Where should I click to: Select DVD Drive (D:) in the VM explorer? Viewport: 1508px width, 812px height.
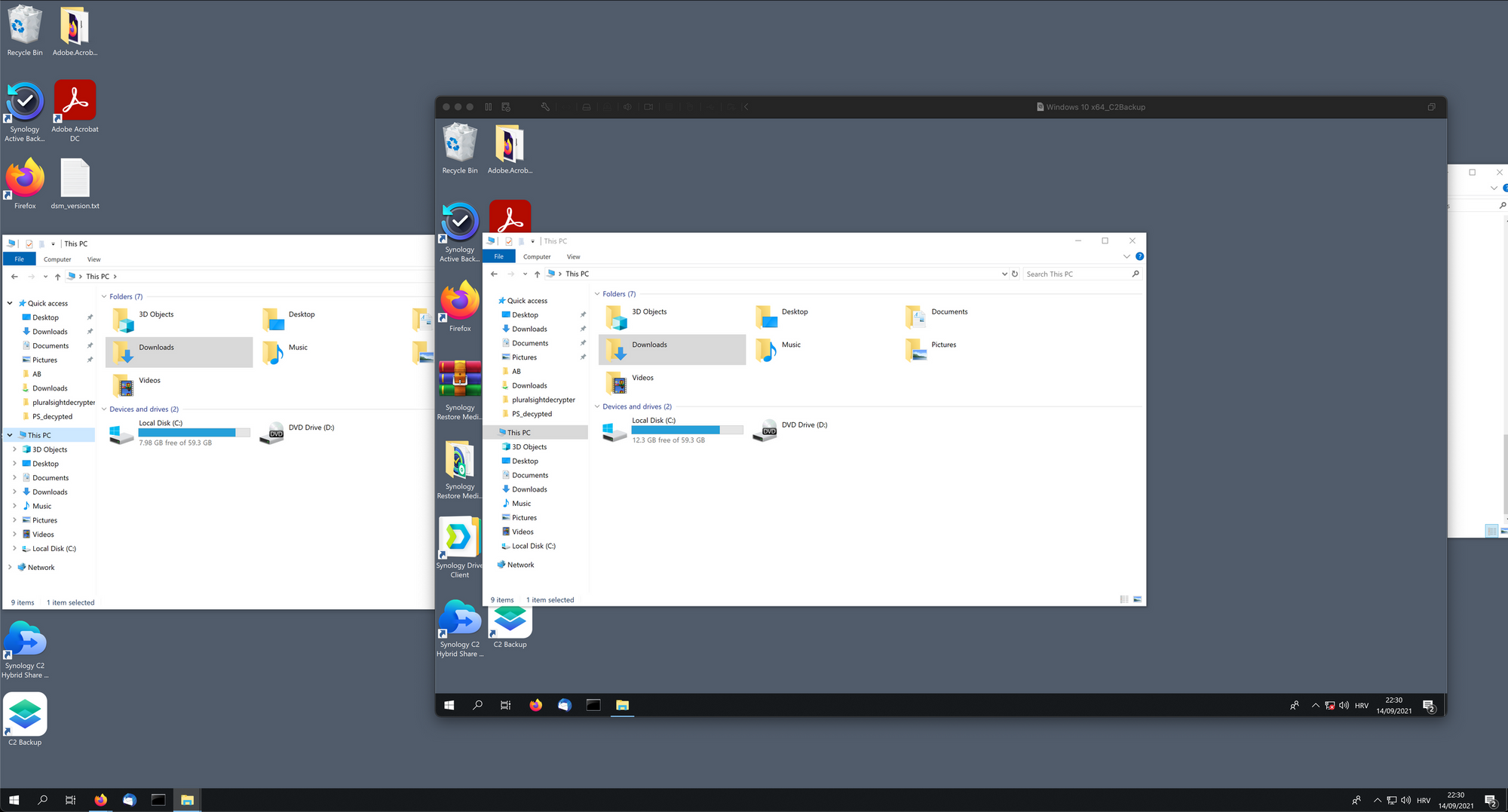point(792,430)
